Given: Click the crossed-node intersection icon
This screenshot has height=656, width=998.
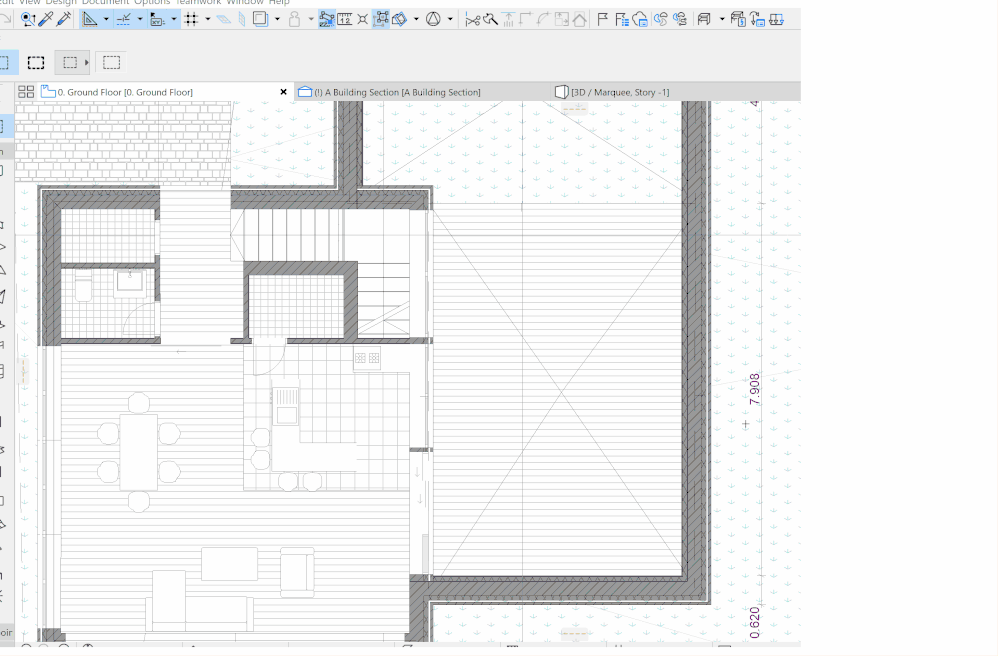Looking at the screenshot, I should pyautogui.click(x=362, y=20).
